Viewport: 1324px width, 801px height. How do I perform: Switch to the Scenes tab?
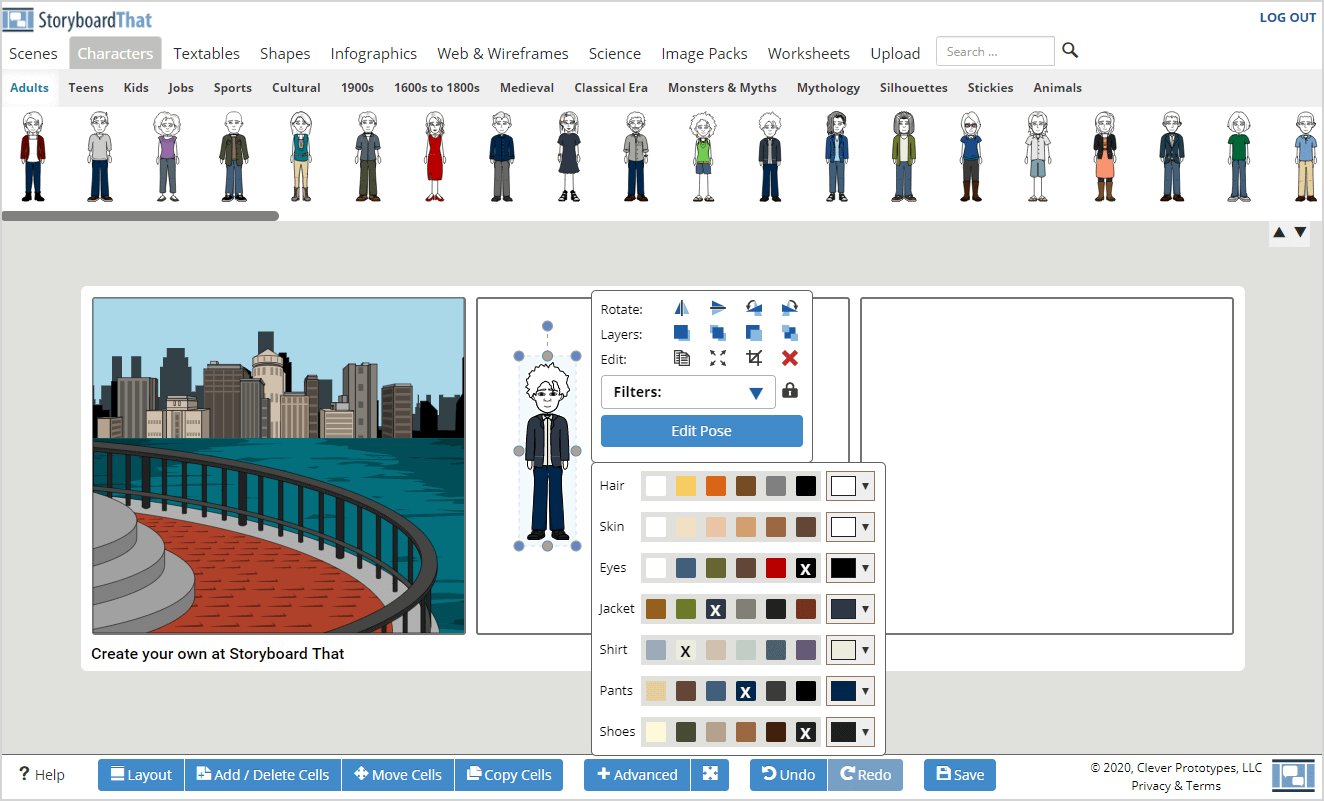(x=33, y=53)
